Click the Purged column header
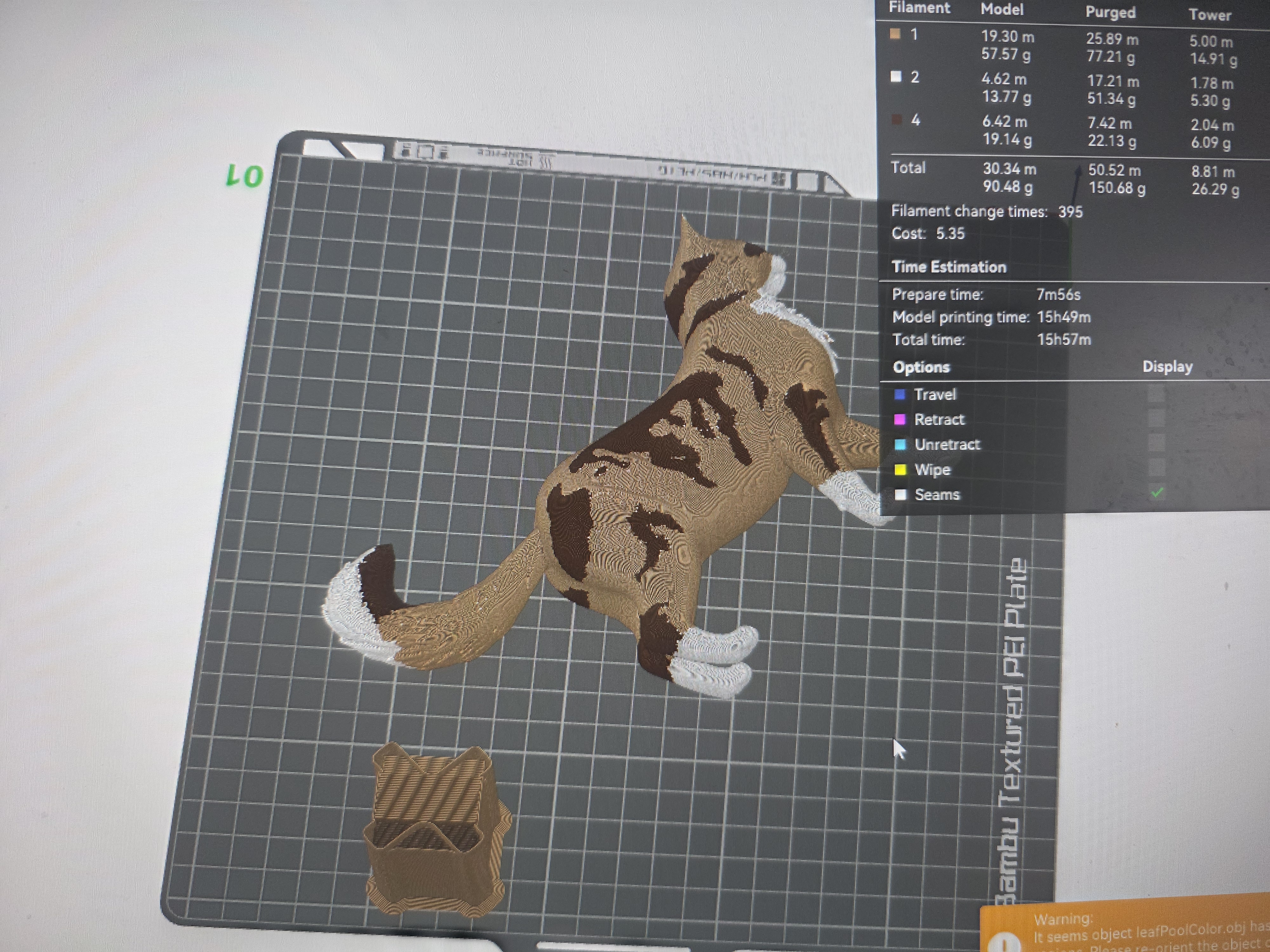Image resolution: width=1270 pixels, height=952 pixels. pos(1110,12)
